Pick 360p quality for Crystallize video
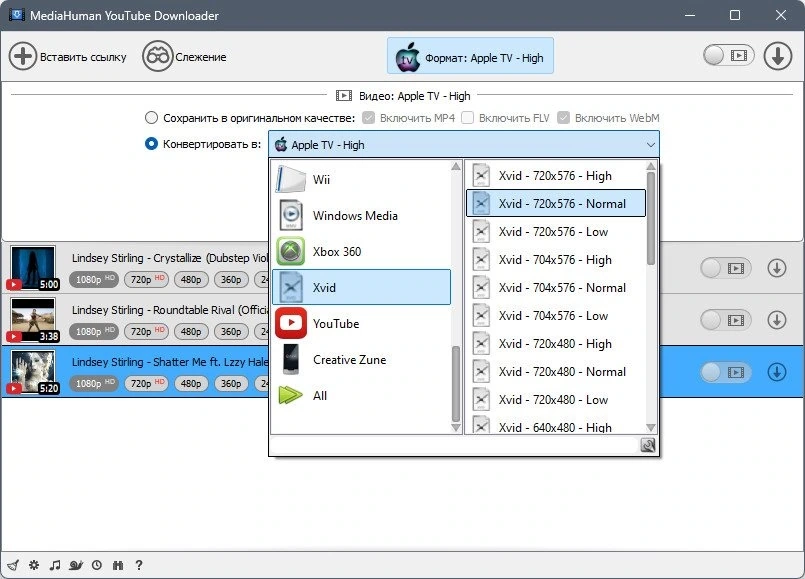The width and height of the screenshot is (805, 579). coord(231,279)
